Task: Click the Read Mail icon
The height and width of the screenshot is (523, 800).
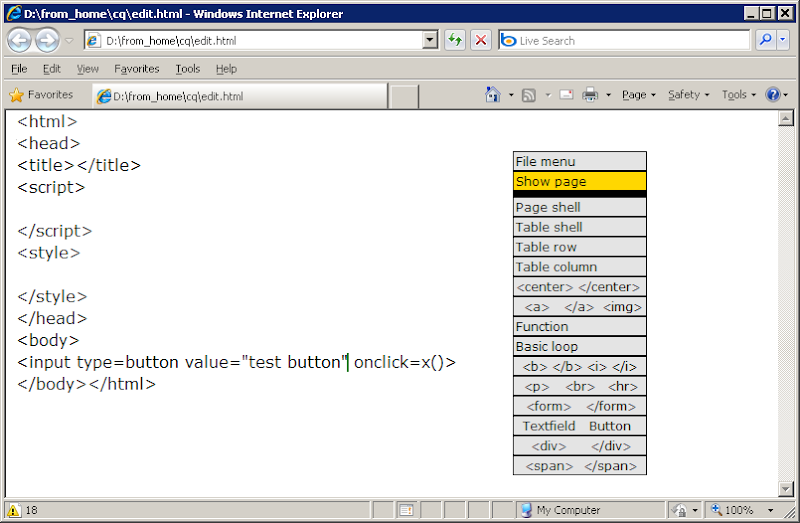Action: click(566, 94)
